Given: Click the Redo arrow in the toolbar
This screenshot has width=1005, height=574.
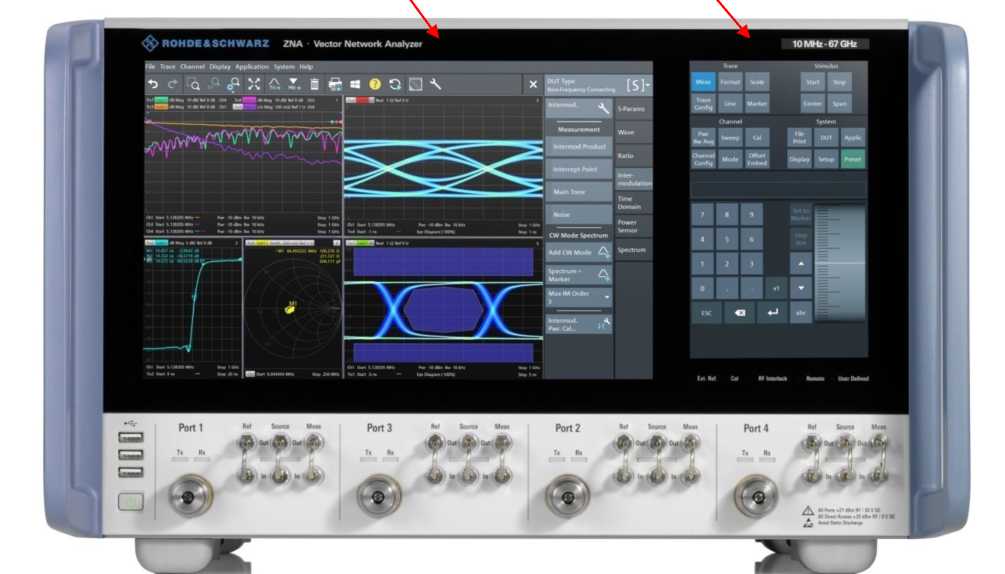Looking at the screenshot, I should coord(172,84).
